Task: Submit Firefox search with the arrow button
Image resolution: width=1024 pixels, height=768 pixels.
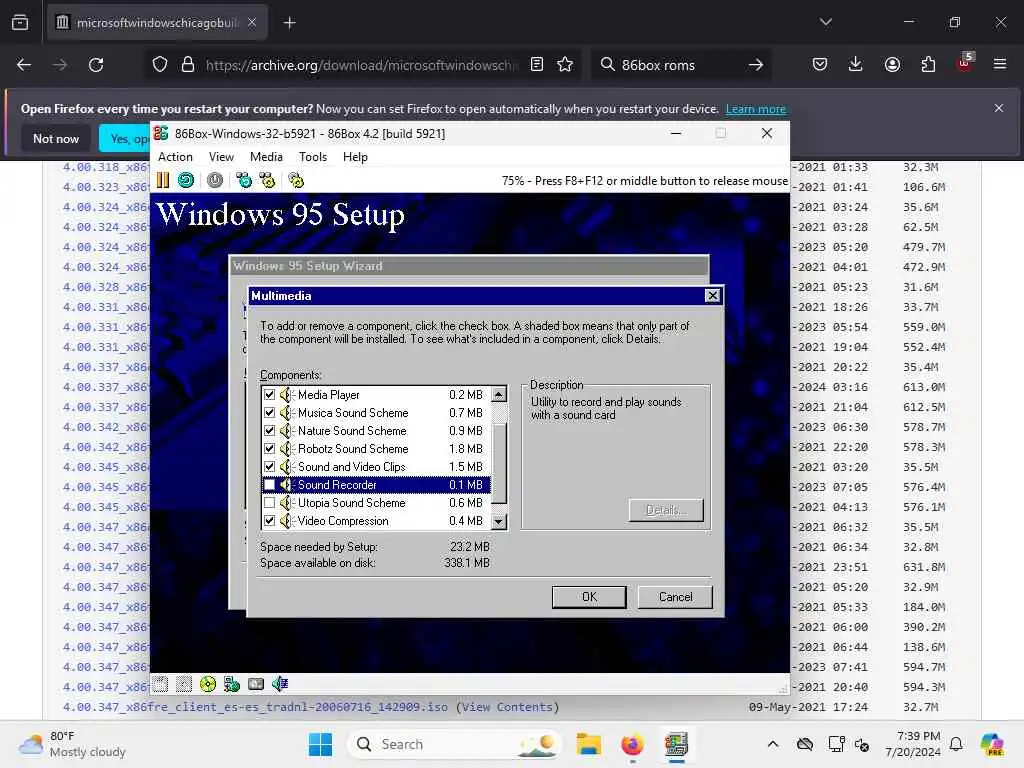Action: [x=756, y=65]
